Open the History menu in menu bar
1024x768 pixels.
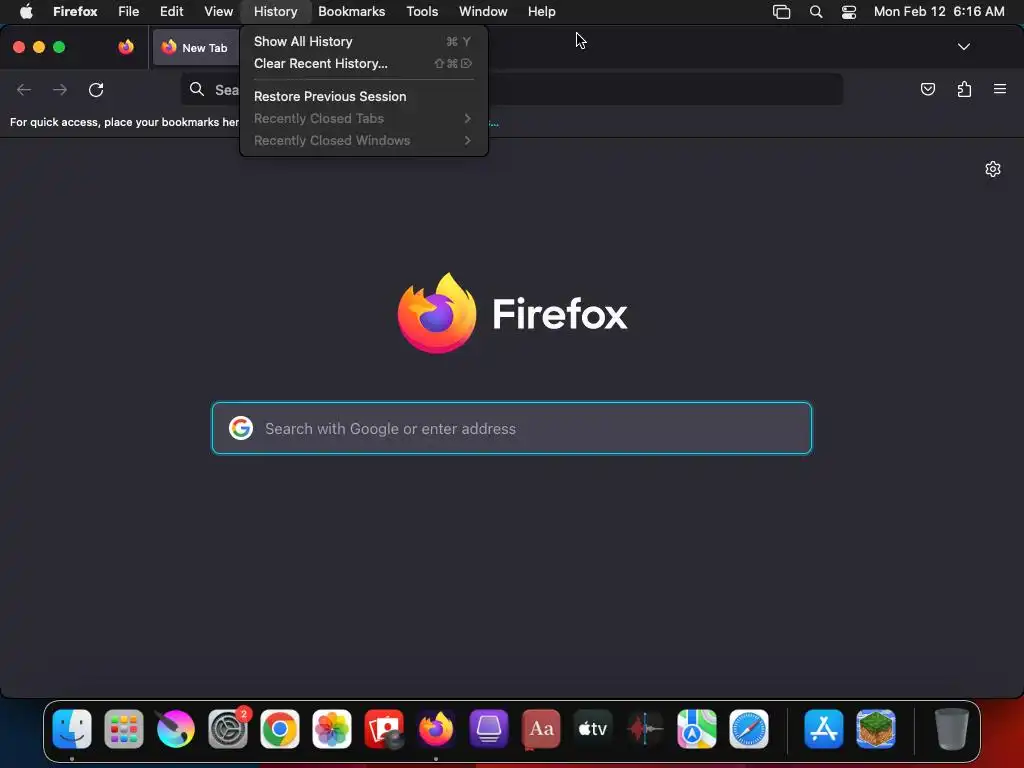point(275,11)
